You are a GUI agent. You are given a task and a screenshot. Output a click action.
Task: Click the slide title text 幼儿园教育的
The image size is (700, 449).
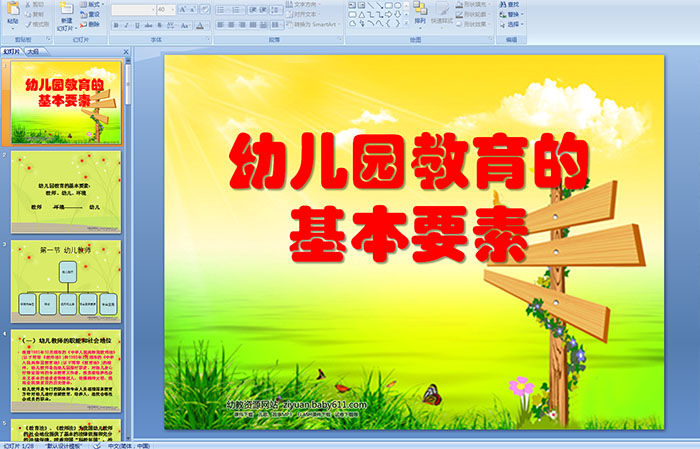tap(409, 162)
